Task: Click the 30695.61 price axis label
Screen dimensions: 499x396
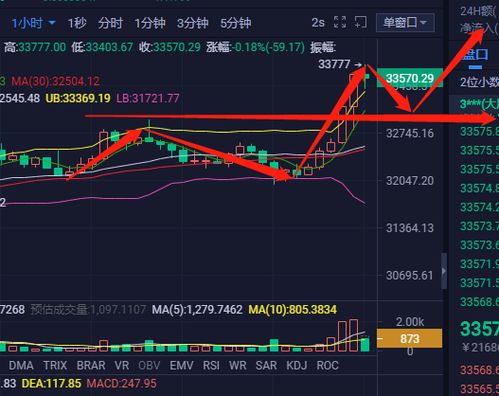Action: coord(410,275)
